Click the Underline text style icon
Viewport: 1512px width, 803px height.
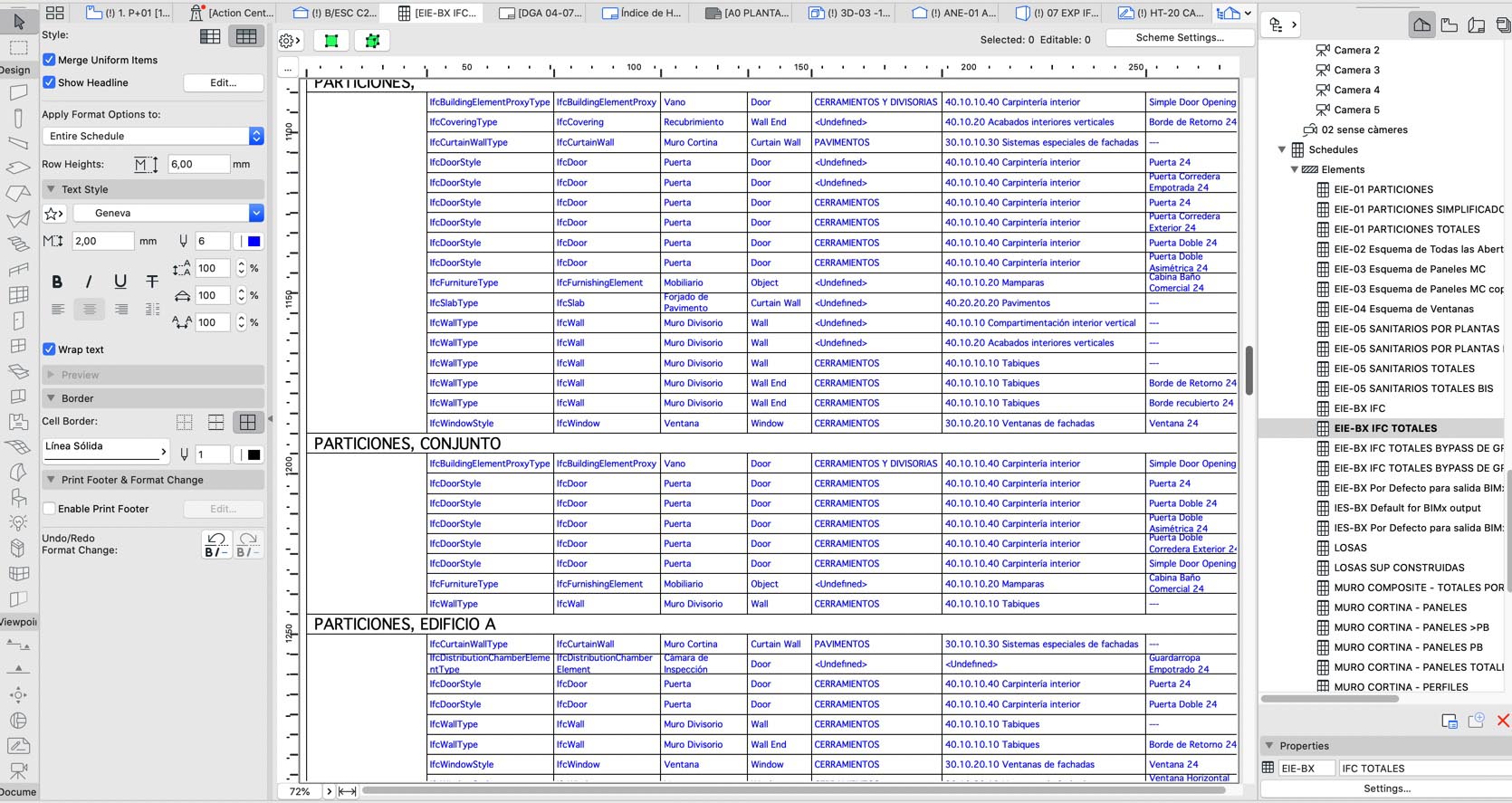tap(120, 282)
